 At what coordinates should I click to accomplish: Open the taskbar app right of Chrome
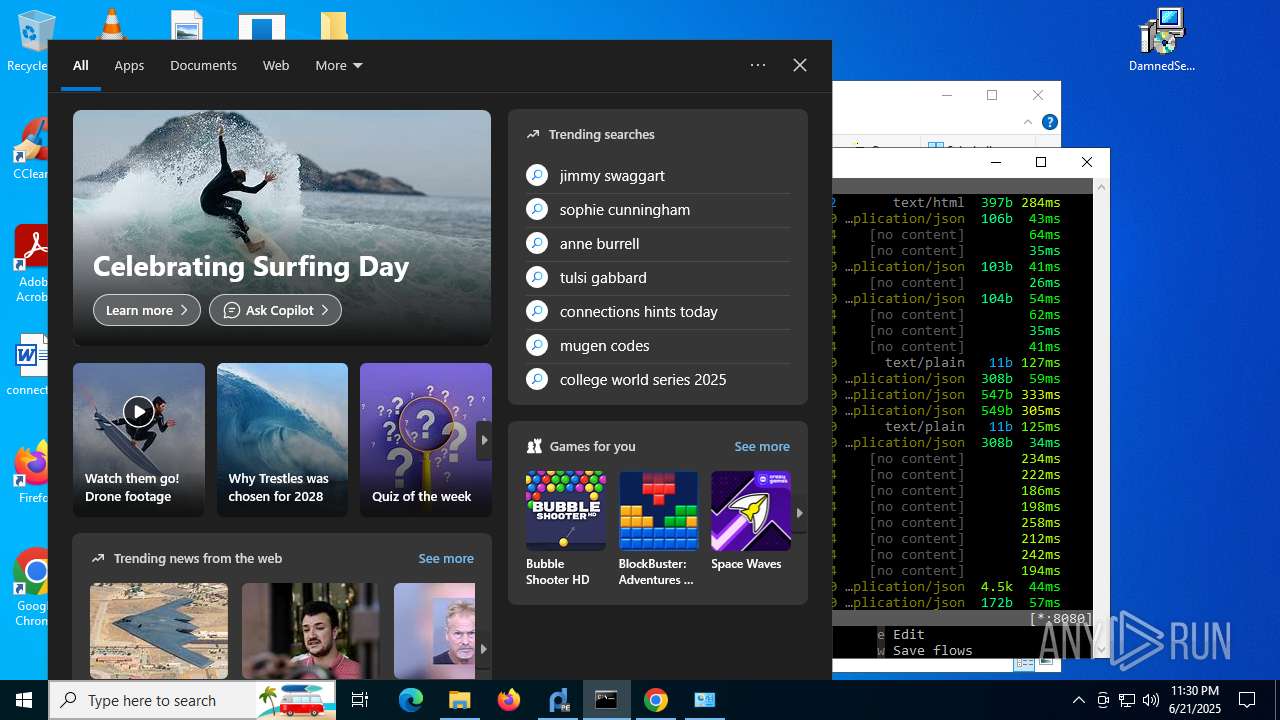click(704, 700)
